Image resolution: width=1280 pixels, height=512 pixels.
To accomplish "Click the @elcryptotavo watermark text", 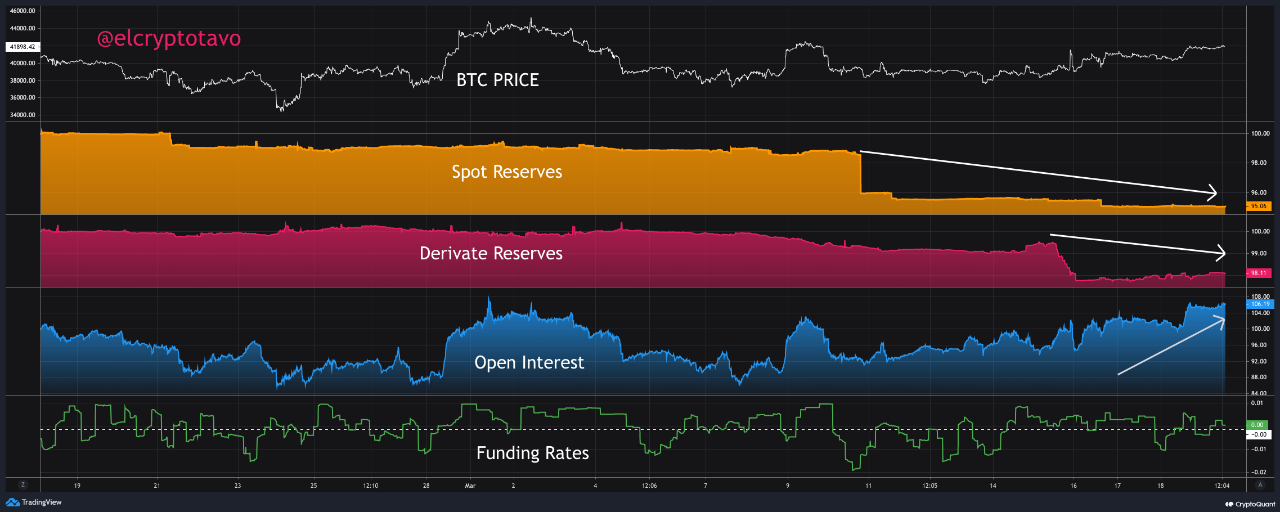I will [168, 39].
